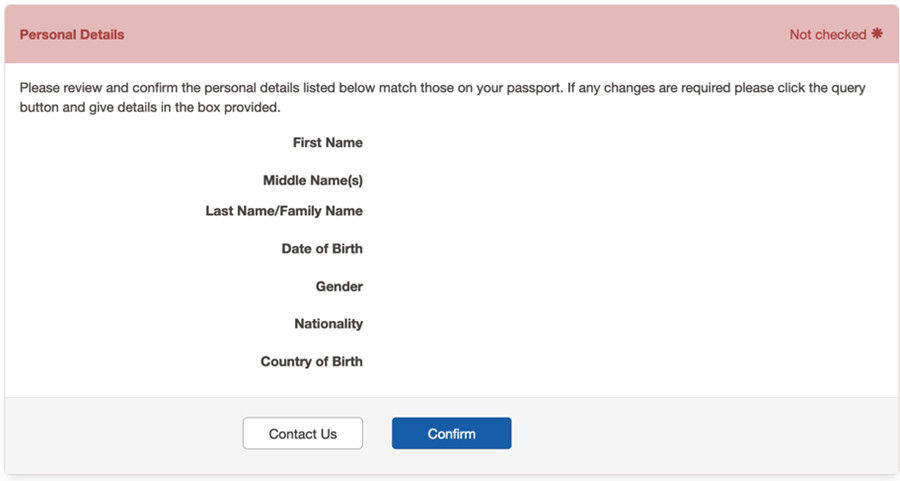The image size is (900, 481).
Task: Click the Middle Name(s) label
Action: click(312, 181)
